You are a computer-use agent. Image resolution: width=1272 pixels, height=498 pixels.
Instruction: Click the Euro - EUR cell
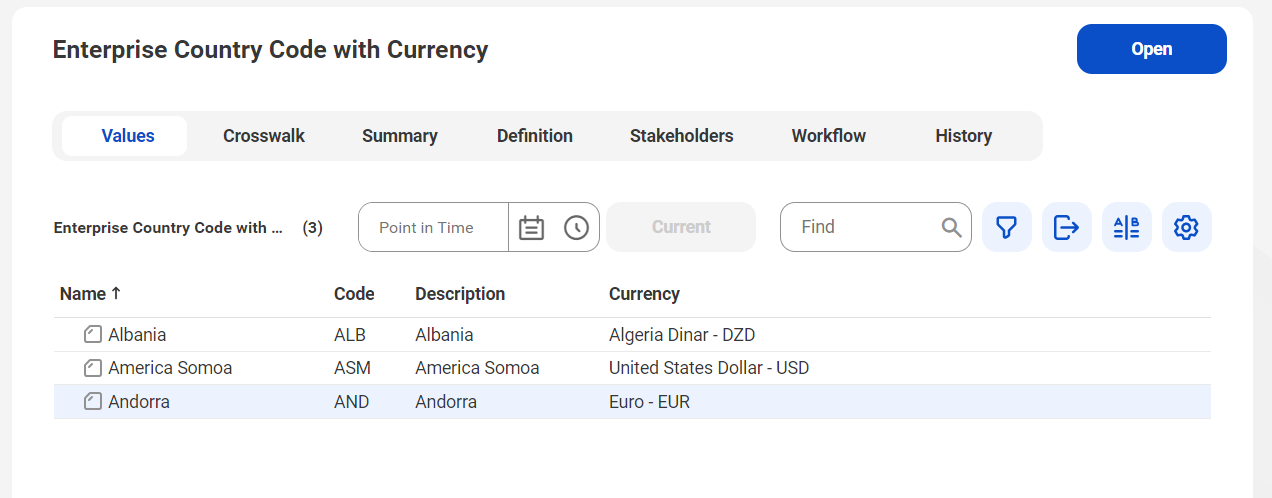click(649, 402)
